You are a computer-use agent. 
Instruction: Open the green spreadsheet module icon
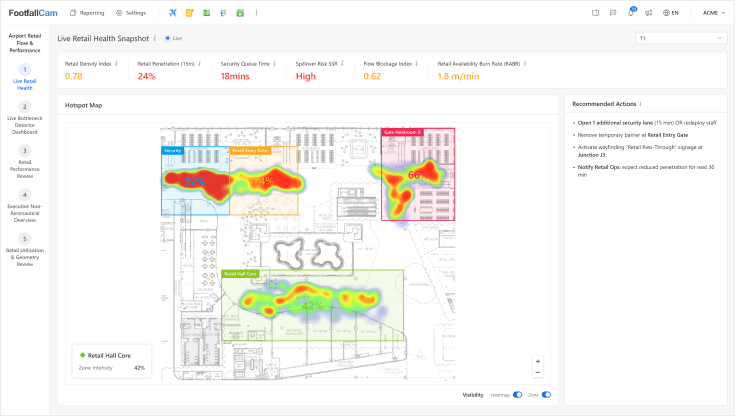pyautogui.click(x=206, y=13)
